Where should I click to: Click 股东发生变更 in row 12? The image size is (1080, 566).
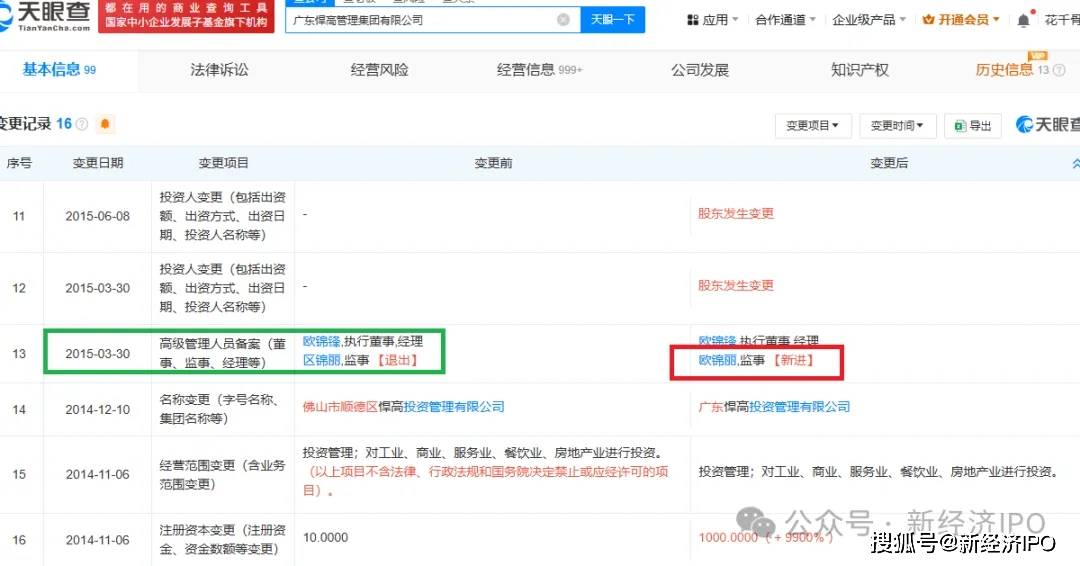coord(736,285)
